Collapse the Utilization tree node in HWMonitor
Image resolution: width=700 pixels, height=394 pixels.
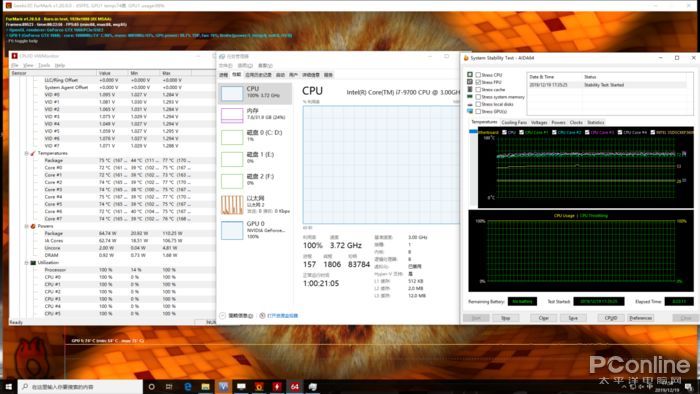click(26, 263)
